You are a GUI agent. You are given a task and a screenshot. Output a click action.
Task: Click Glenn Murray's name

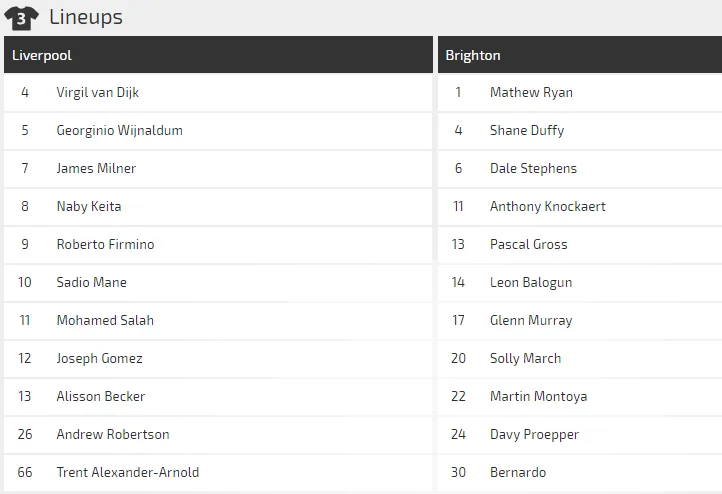point(531,320)
